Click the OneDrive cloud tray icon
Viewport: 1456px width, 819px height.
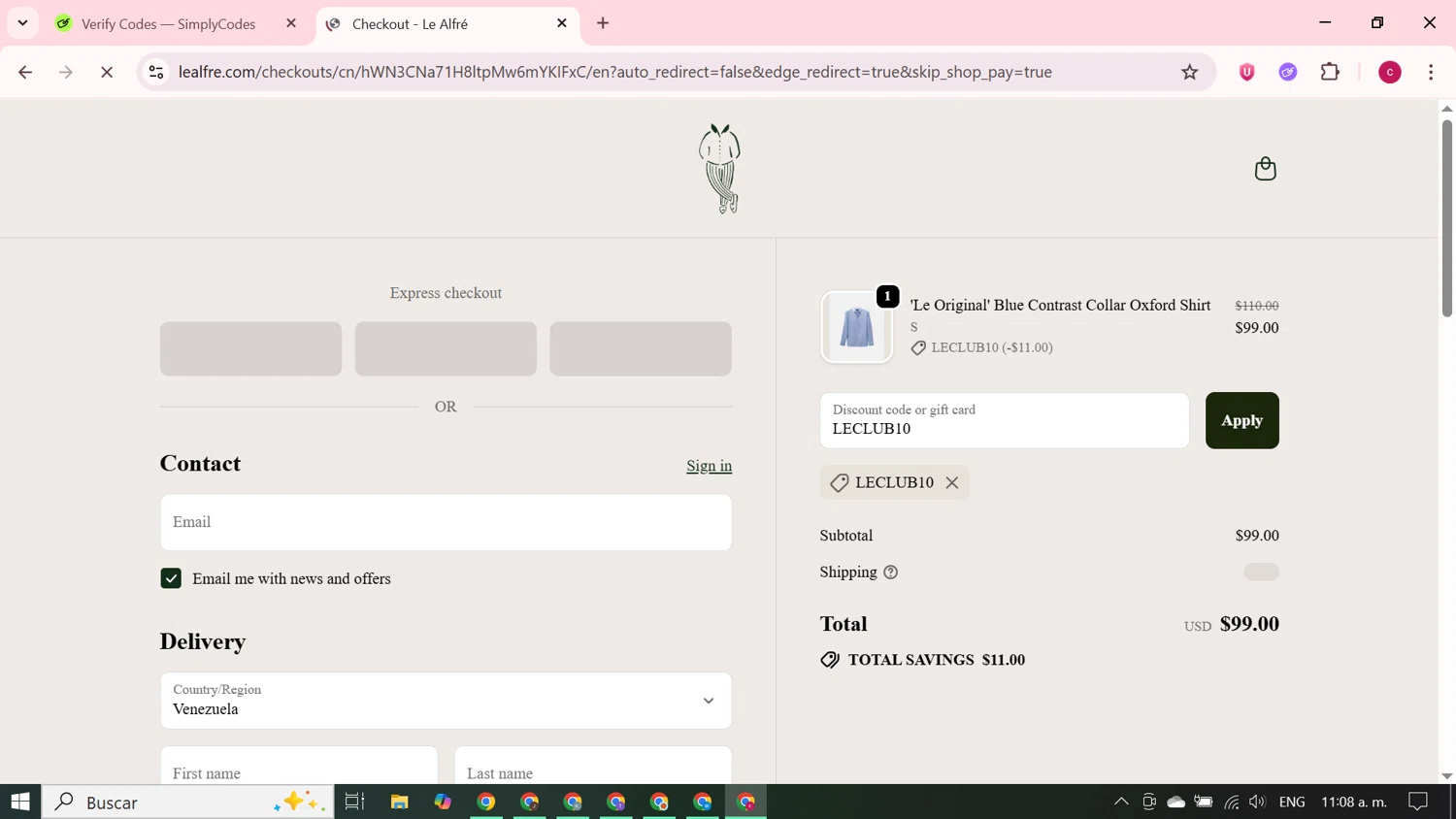[1175, 802]
